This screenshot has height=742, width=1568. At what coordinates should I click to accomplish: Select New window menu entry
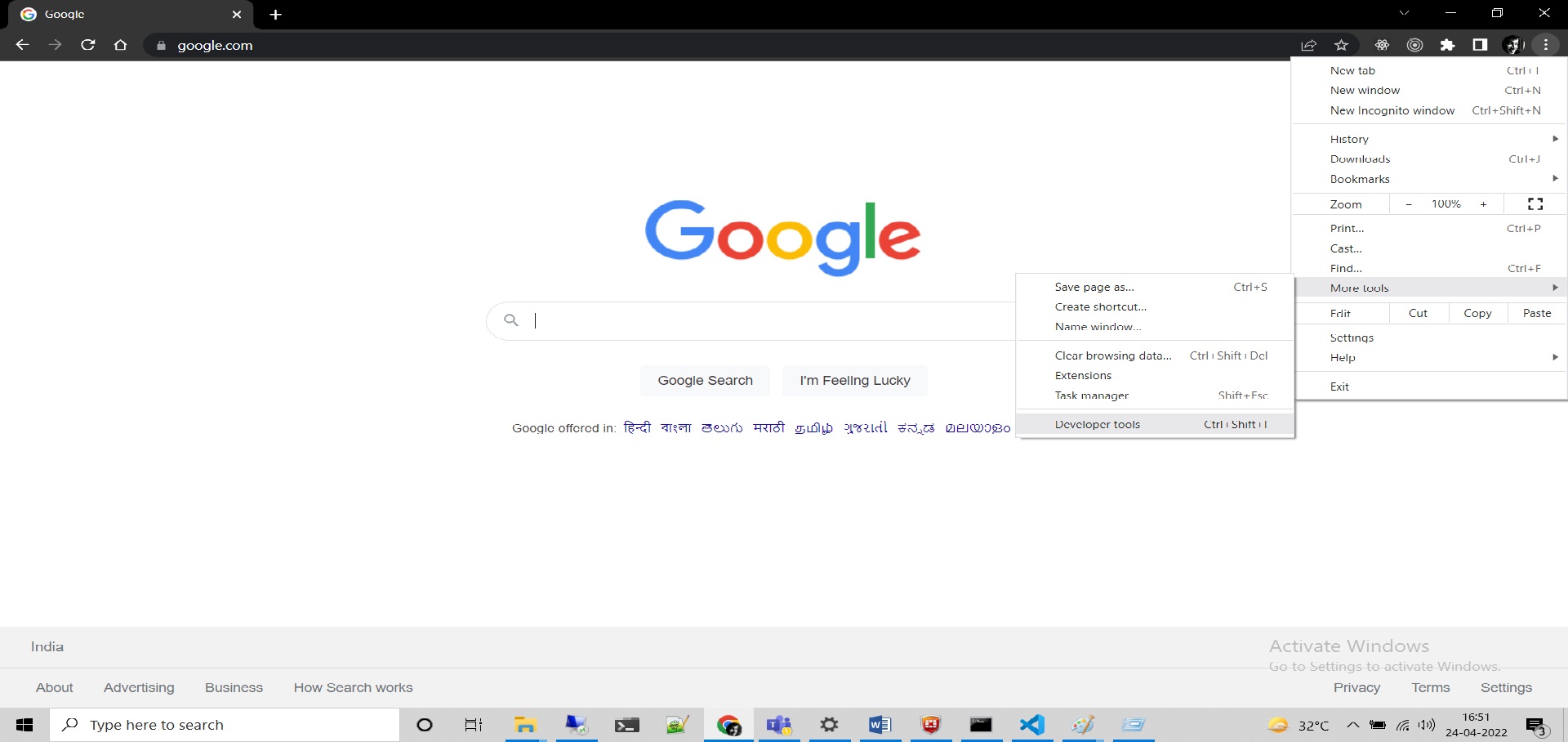pos(1430,90)
